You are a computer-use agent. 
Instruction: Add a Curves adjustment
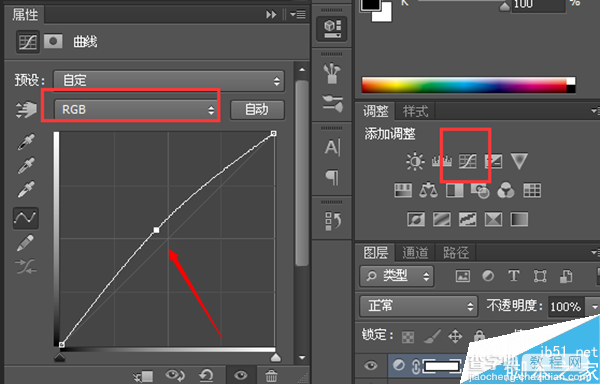pyautogui.click(x=468, y=161)
